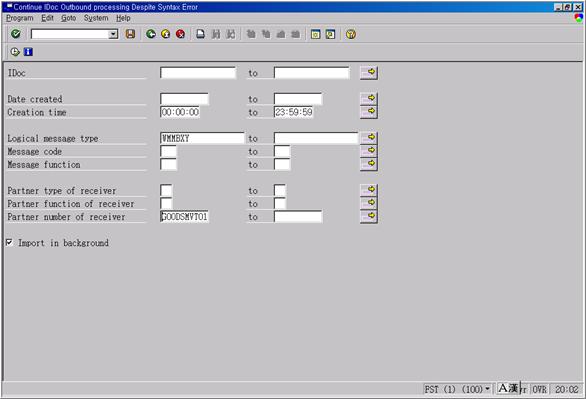Click the SAP logo icon at top right
This screenshot has width=586, height=399.
click(579, 18)
